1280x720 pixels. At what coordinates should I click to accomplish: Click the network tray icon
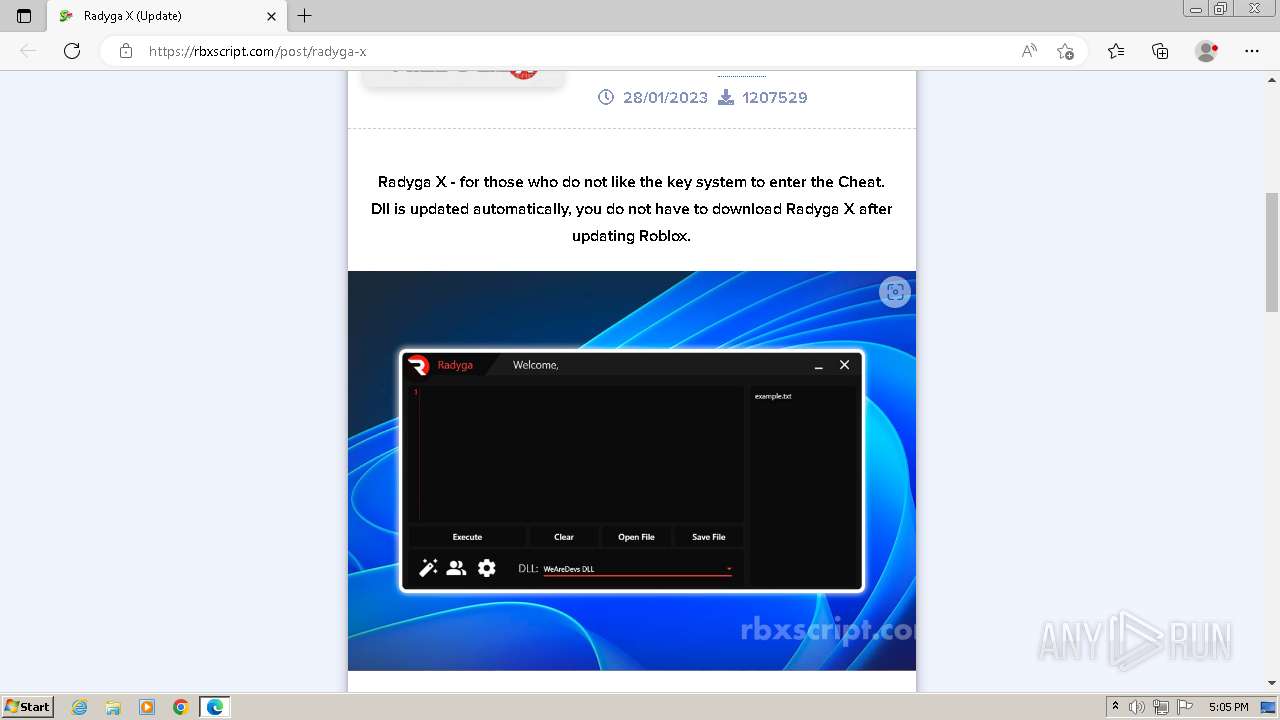tap(1160, 707)
